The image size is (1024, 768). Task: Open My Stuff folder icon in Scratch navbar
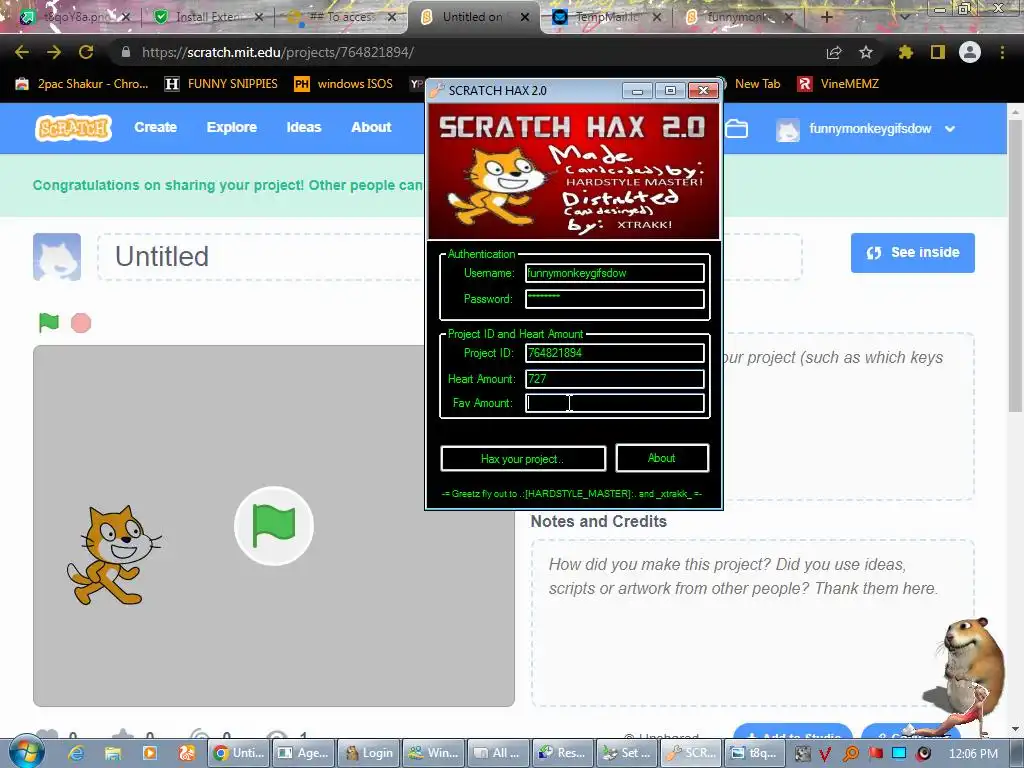point(737,129)
